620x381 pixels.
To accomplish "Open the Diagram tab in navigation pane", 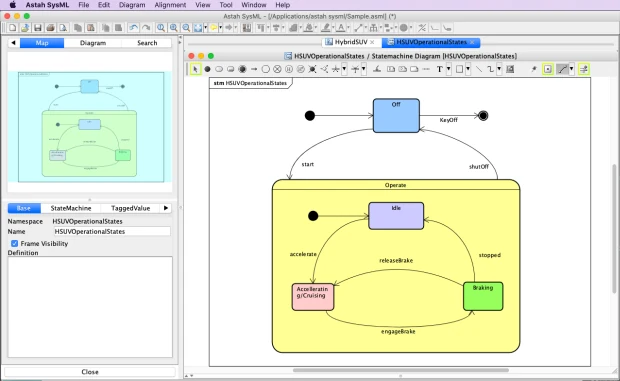I will [93, 43].
